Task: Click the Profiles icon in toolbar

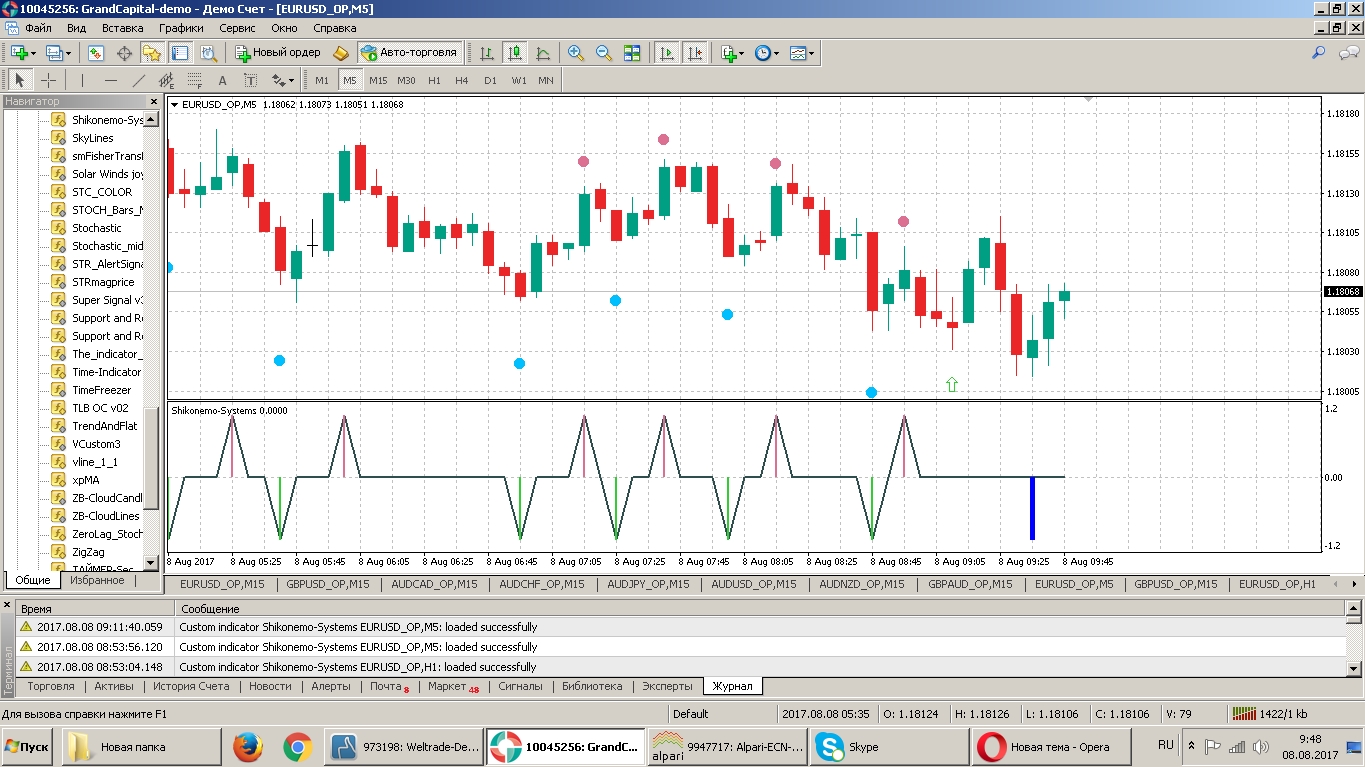Action: [54, 53]
